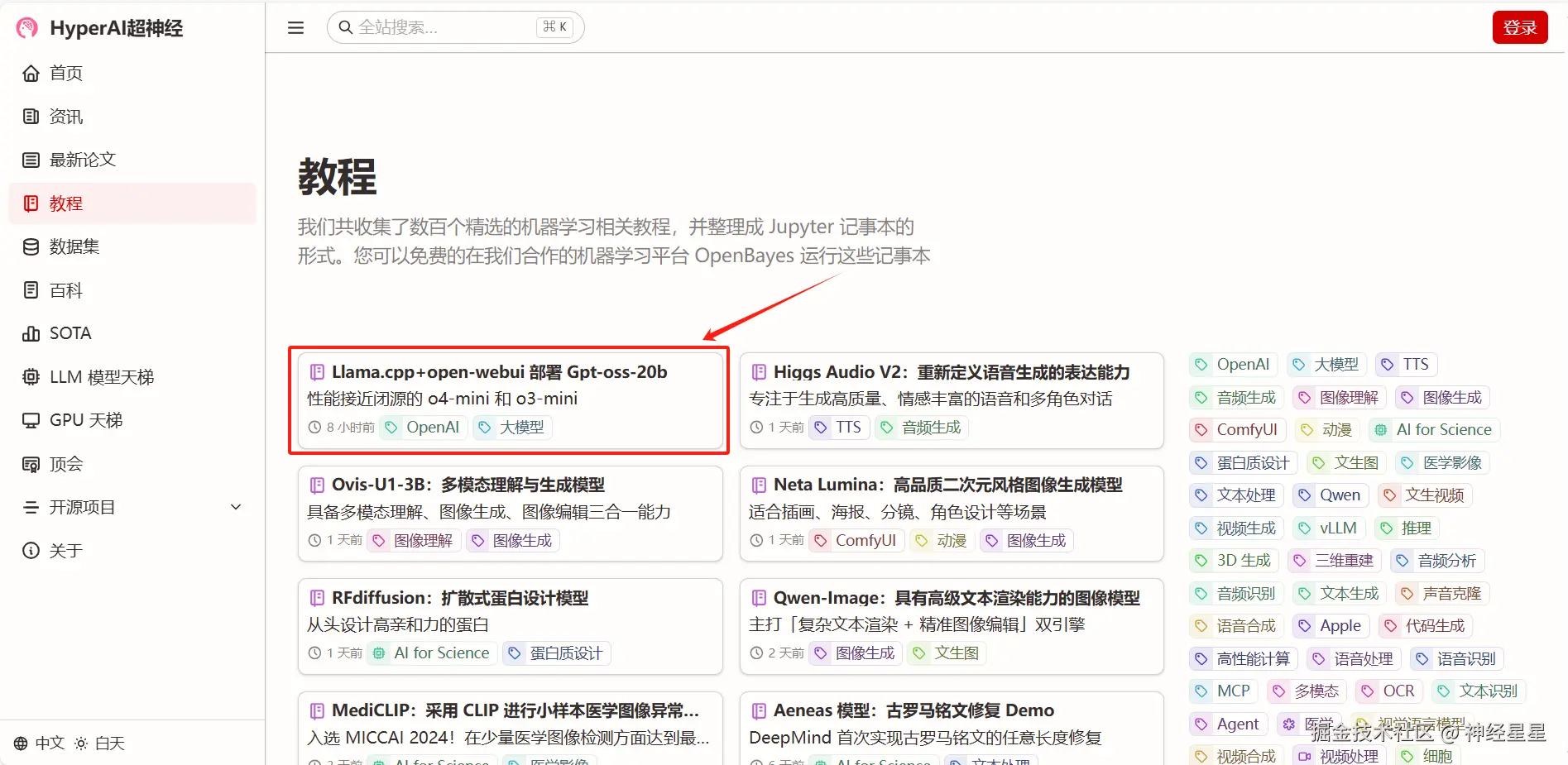The height and width of the screenshot is (765, 1568).
Task: Open the RFdiffusion tutorial title
Action: pyautogui.click(x=460, y=598)
